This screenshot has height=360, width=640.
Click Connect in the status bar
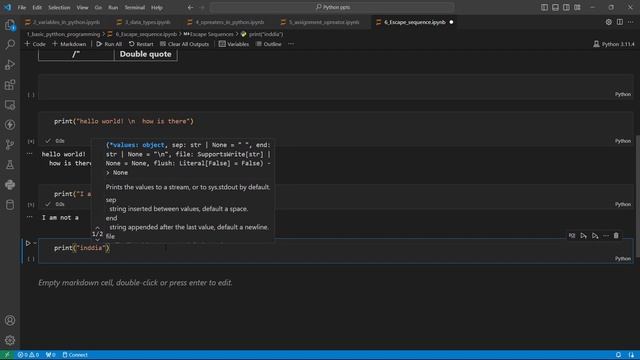[x=75, y=355]
